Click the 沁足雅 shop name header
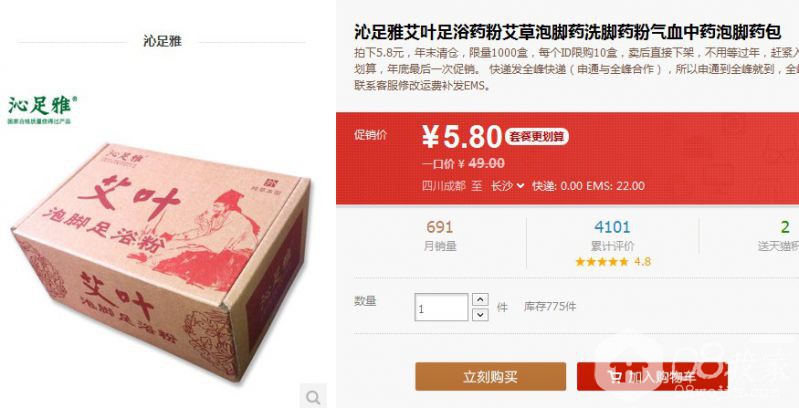799x408 pixels. [x=162, y=41]
